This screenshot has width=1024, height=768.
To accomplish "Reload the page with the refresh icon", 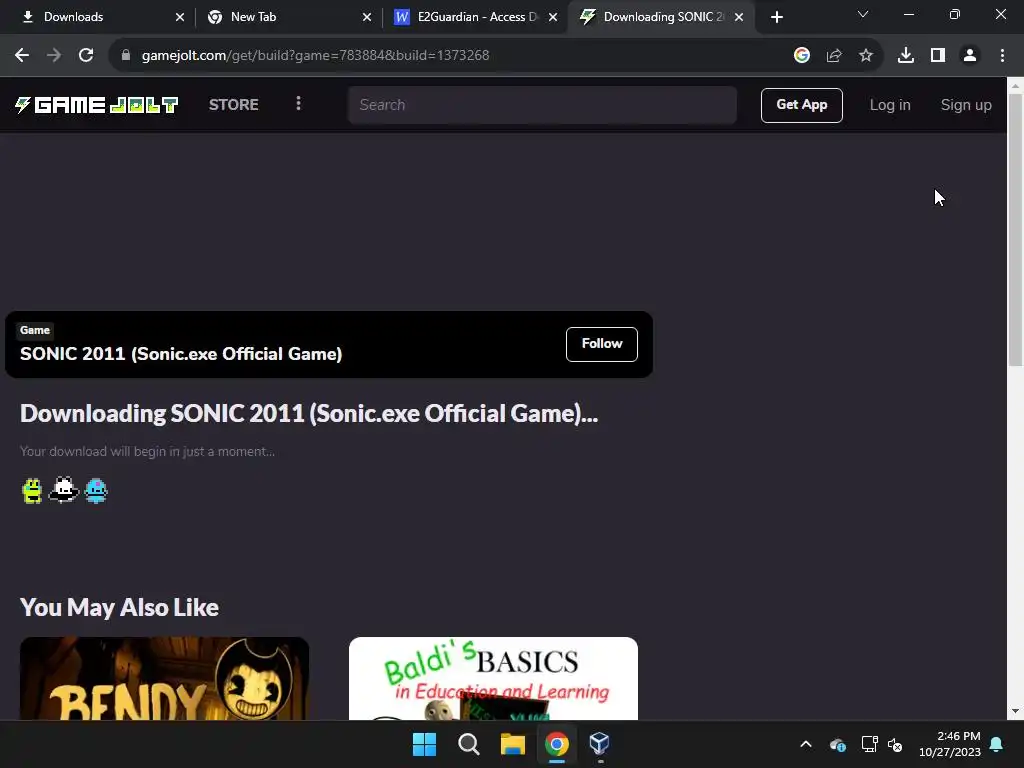I will coord(86,55).
